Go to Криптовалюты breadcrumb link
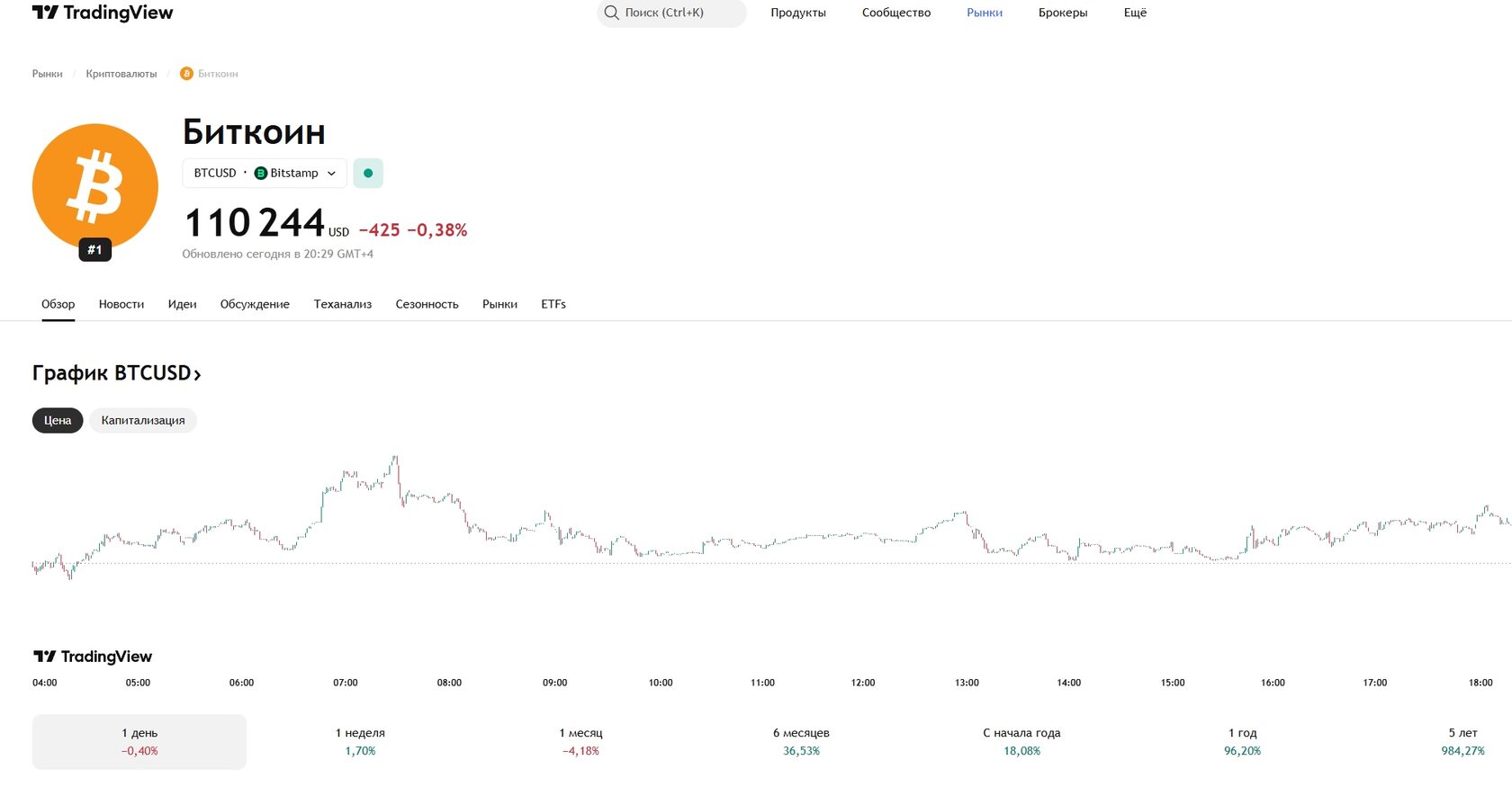 pyautogui.click(x=121, y=74)
